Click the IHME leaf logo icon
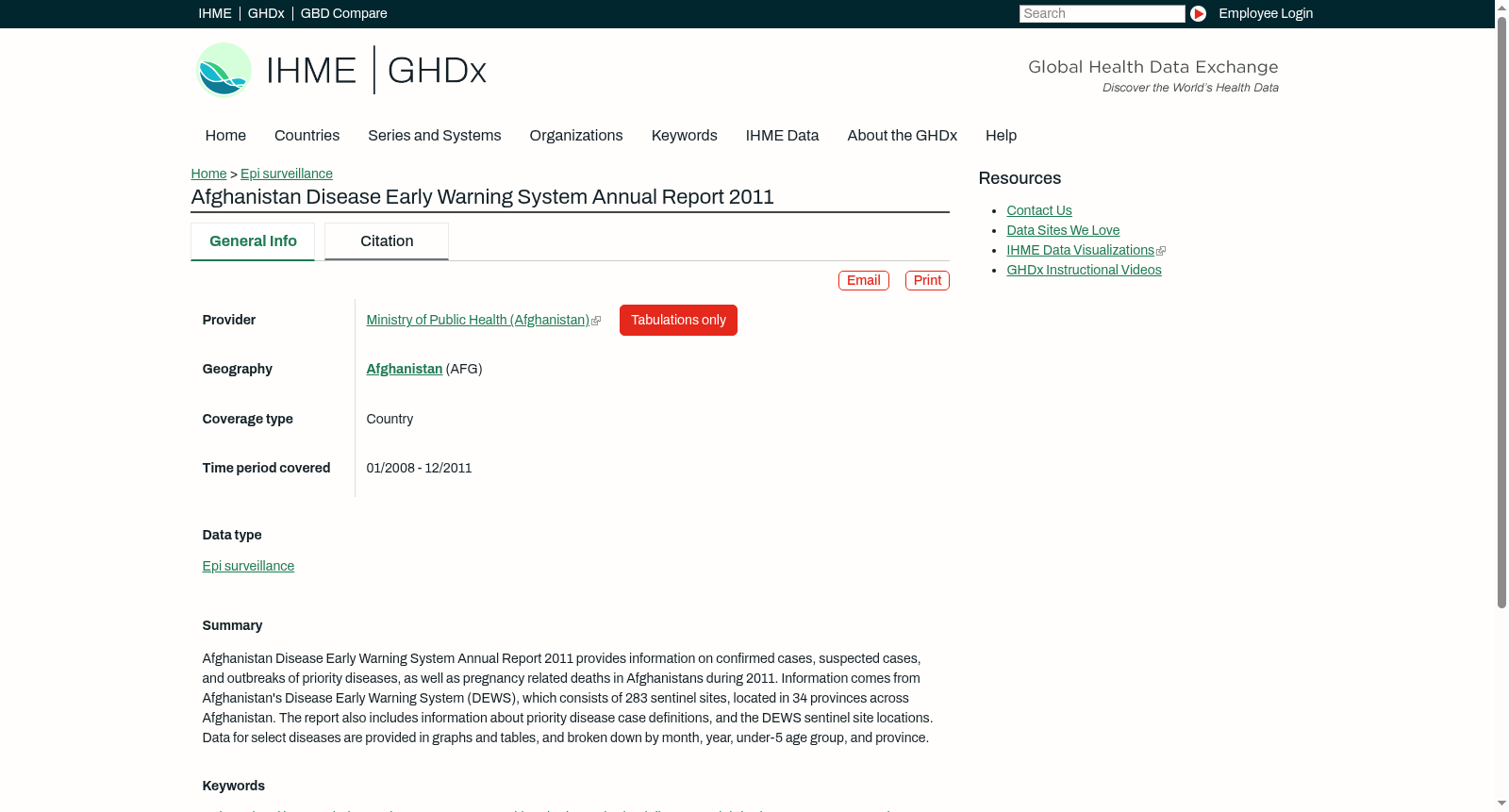This screenshot has width=1509, height=812. (224, 70)
